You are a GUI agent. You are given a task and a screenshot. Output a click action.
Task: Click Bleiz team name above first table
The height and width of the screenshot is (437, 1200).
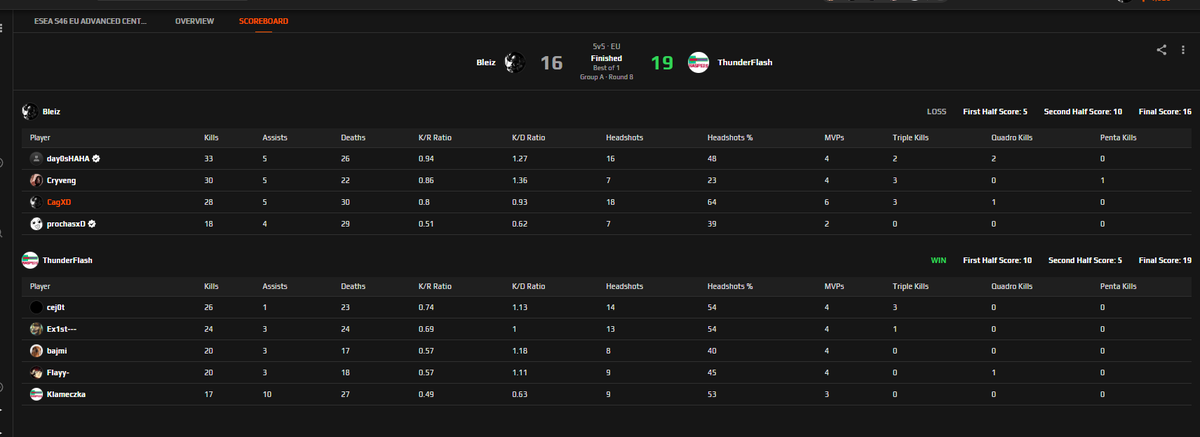pos(52,111)
